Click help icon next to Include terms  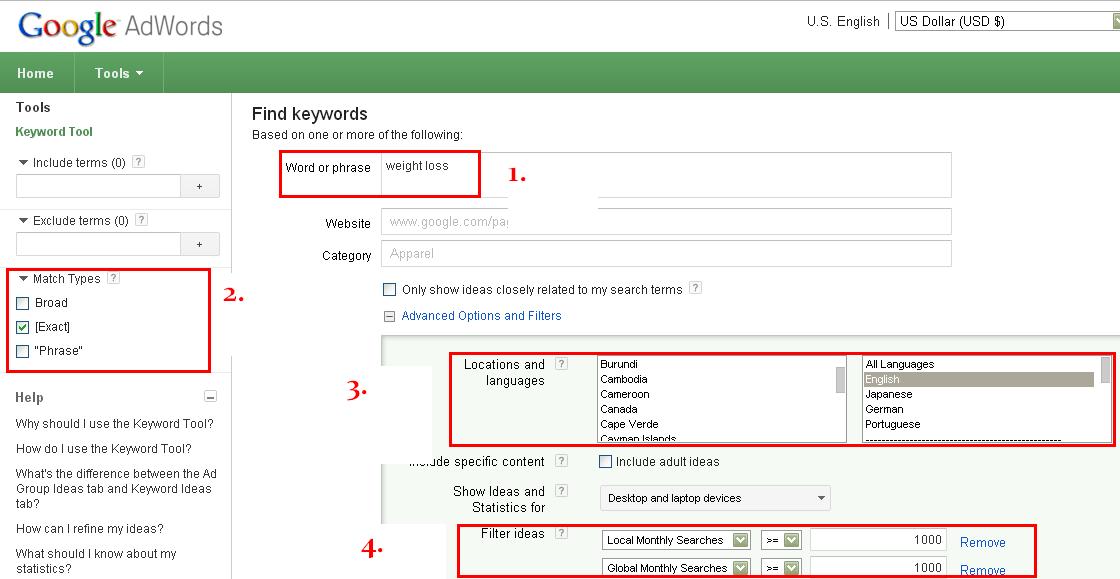pos(138,162)
